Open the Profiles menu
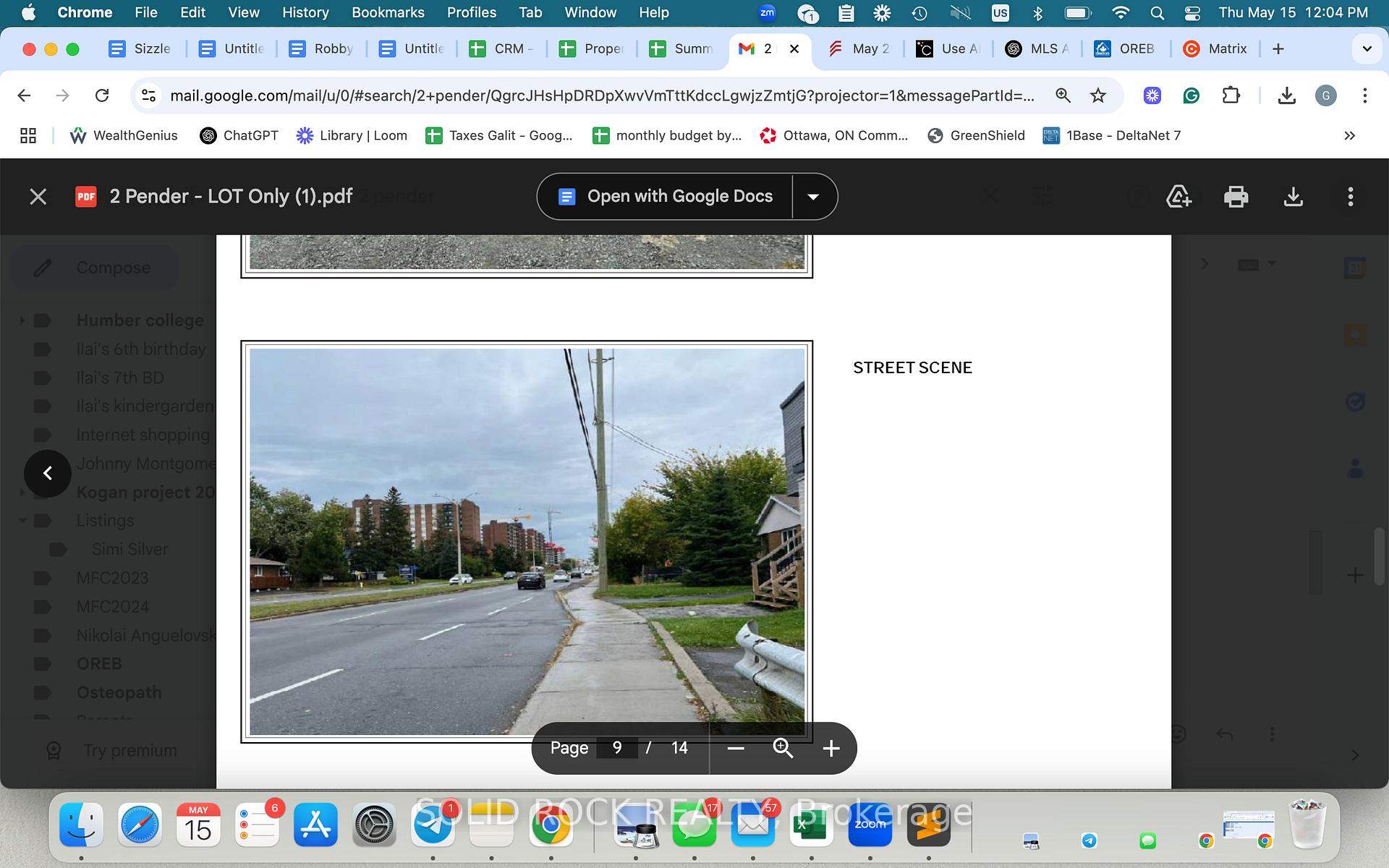Viewport: 1389px width, 868px height. point(472,12)
